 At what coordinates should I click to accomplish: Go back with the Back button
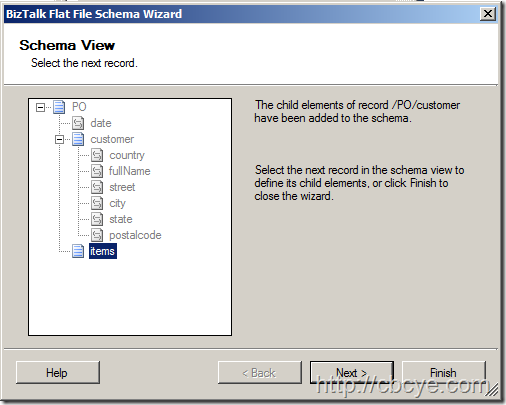(x=260, y=373)
